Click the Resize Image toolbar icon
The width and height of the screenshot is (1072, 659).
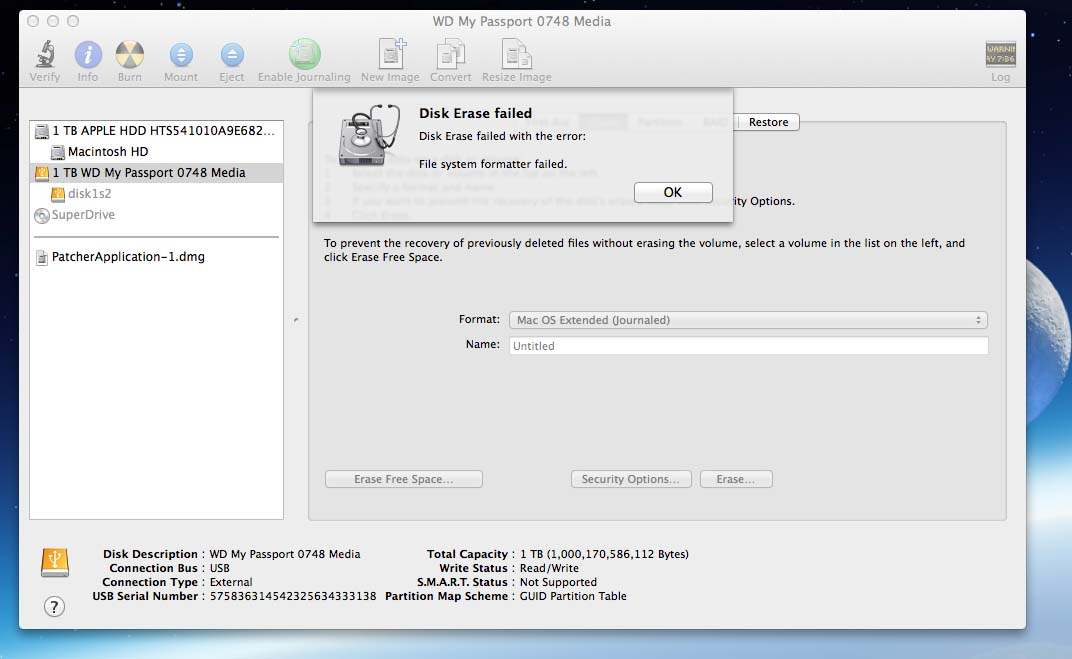pyautogui.click(x=516, y=54)
